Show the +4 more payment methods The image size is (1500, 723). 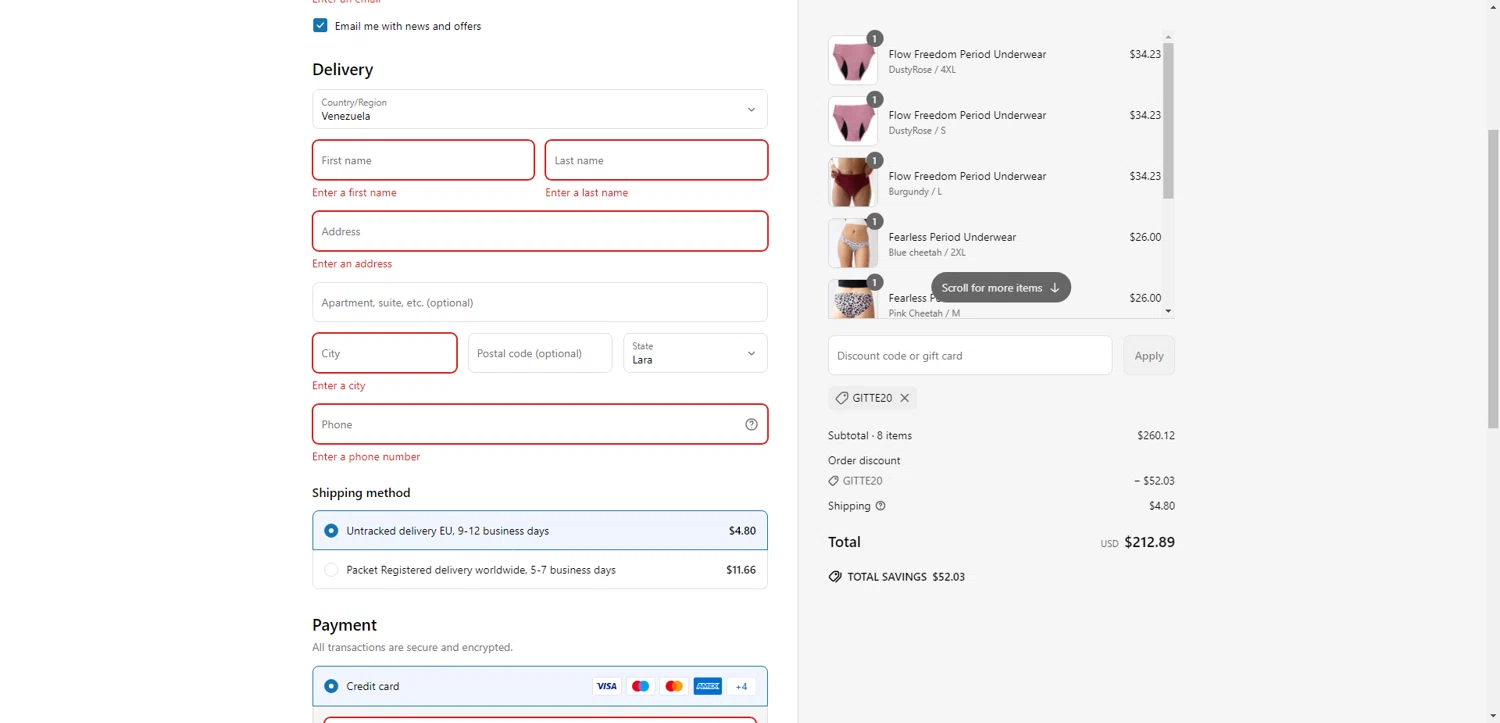pyautogui.click(x=741, y=686)
